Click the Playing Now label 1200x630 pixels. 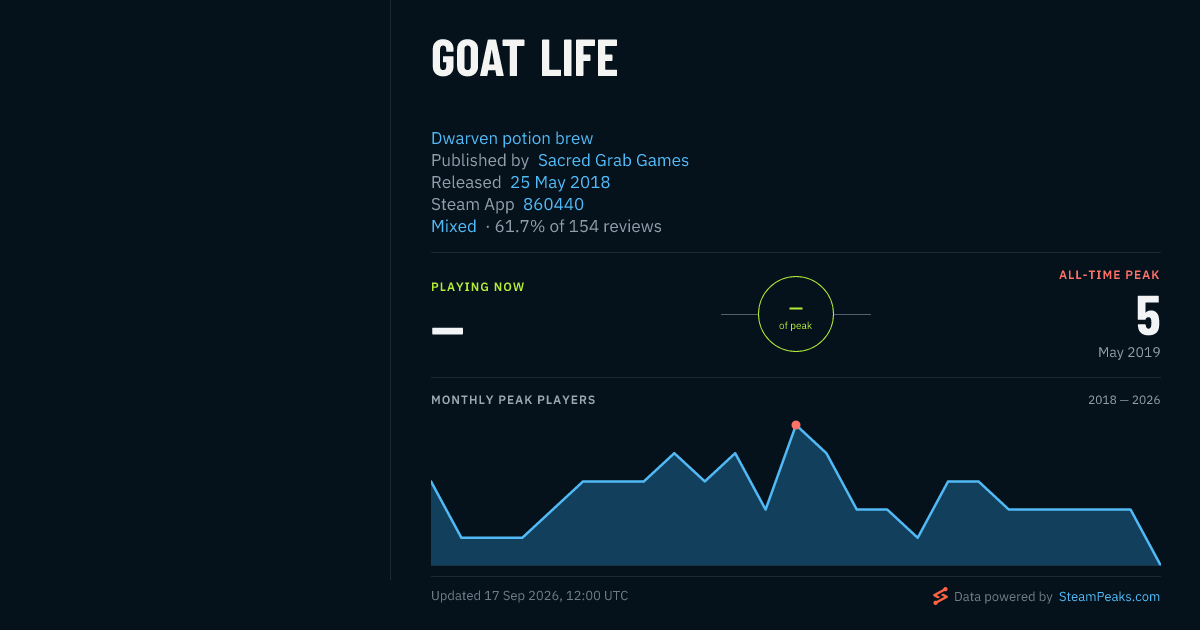click(x=478, y=287)
